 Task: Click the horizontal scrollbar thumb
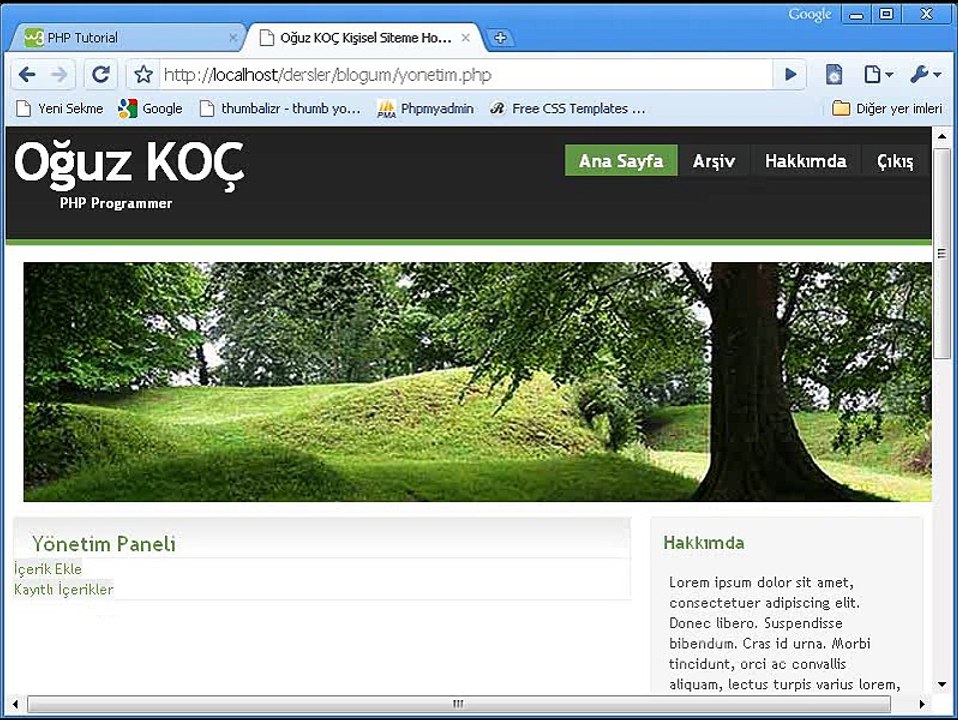point(458,704)
